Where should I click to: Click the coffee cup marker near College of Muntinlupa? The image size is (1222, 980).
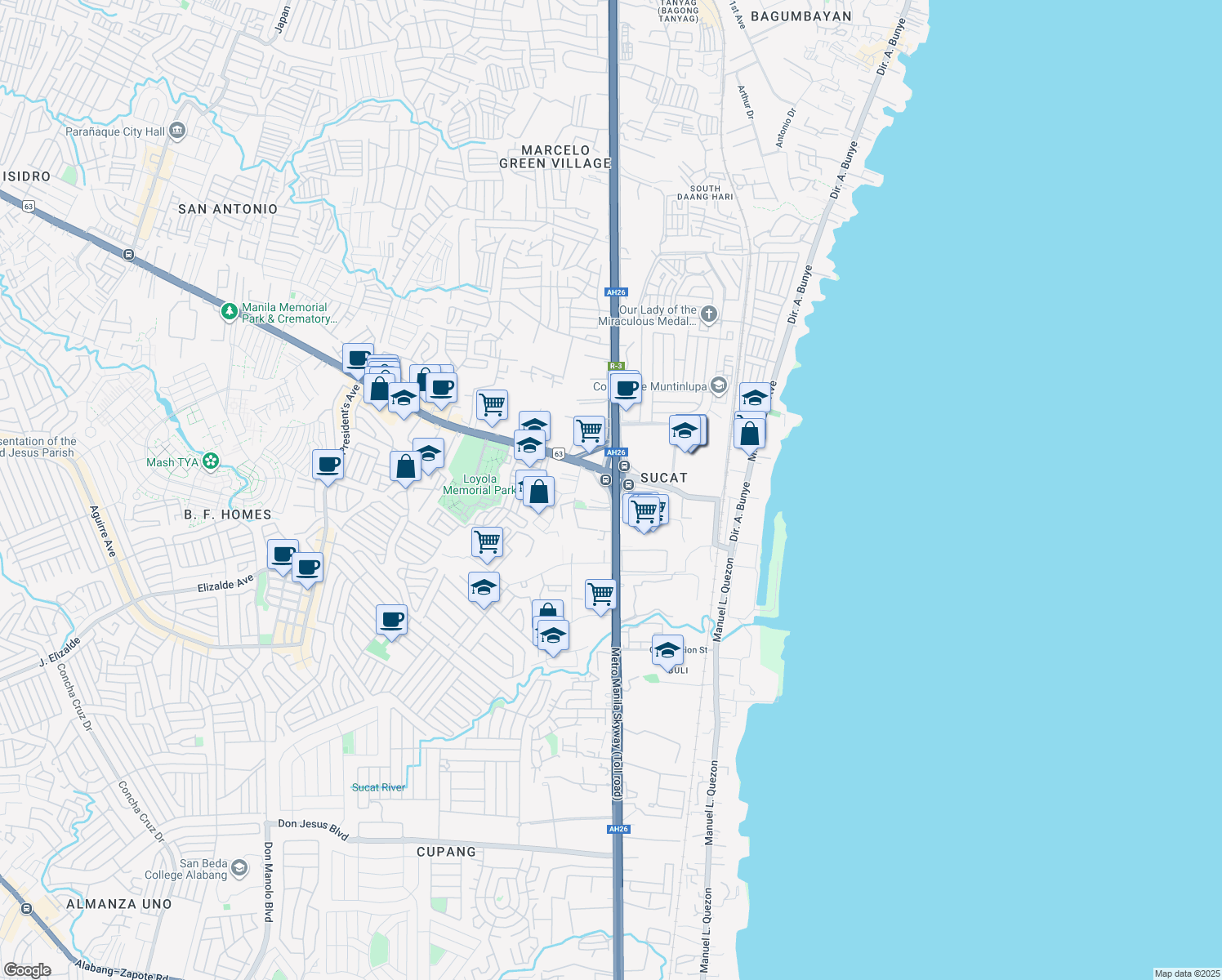(x=625, y=390)
